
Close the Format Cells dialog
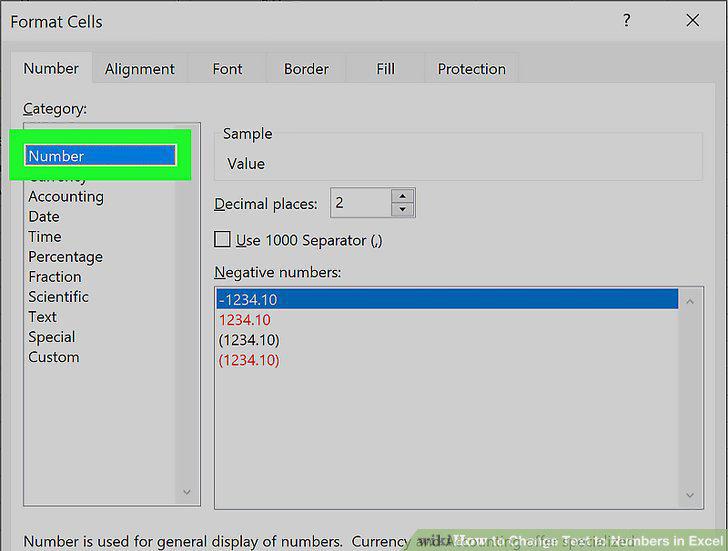coord(693,20)
